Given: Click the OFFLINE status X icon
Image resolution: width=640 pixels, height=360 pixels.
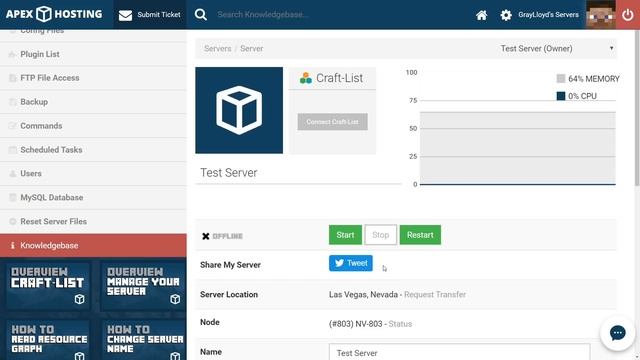Looking at the screenshot, I should click(206, 236).
